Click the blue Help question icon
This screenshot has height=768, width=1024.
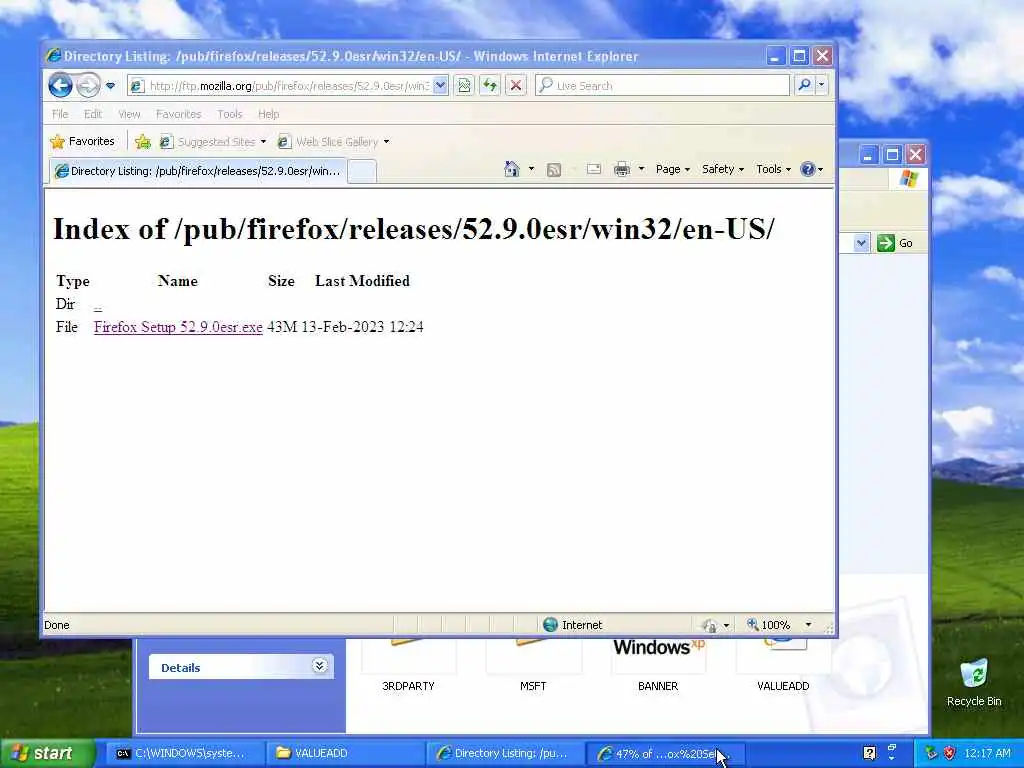[x=808, y=169]
